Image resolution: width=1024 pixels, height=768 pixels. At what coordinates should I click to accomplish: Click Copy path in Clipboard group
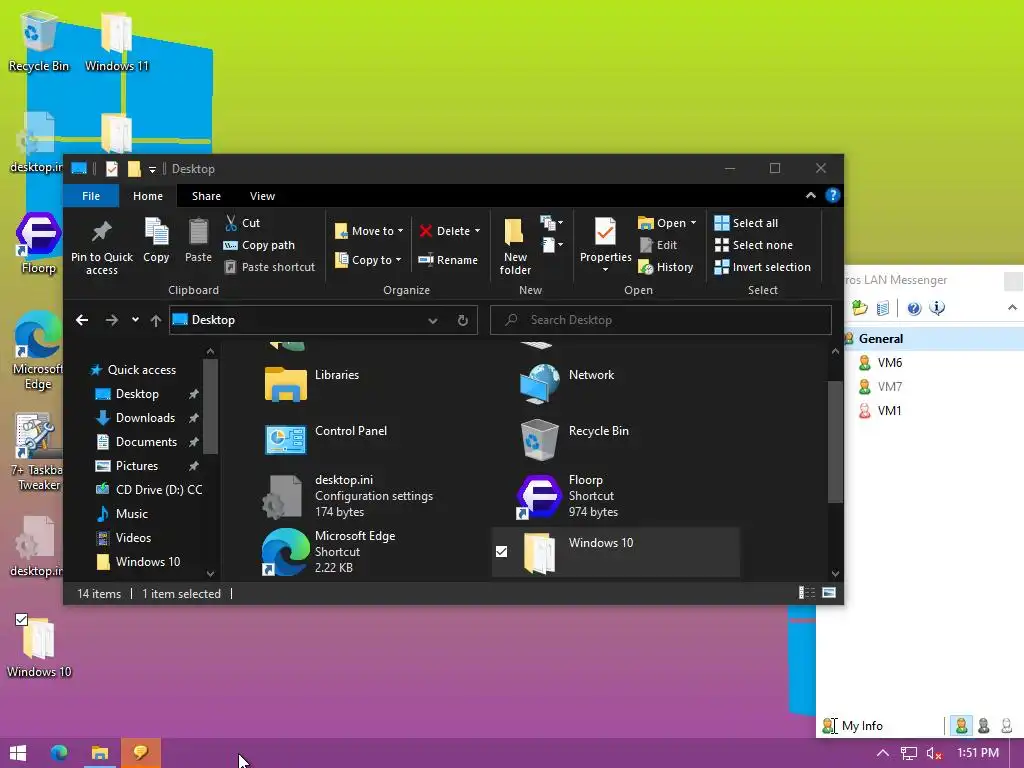point(259,245)
